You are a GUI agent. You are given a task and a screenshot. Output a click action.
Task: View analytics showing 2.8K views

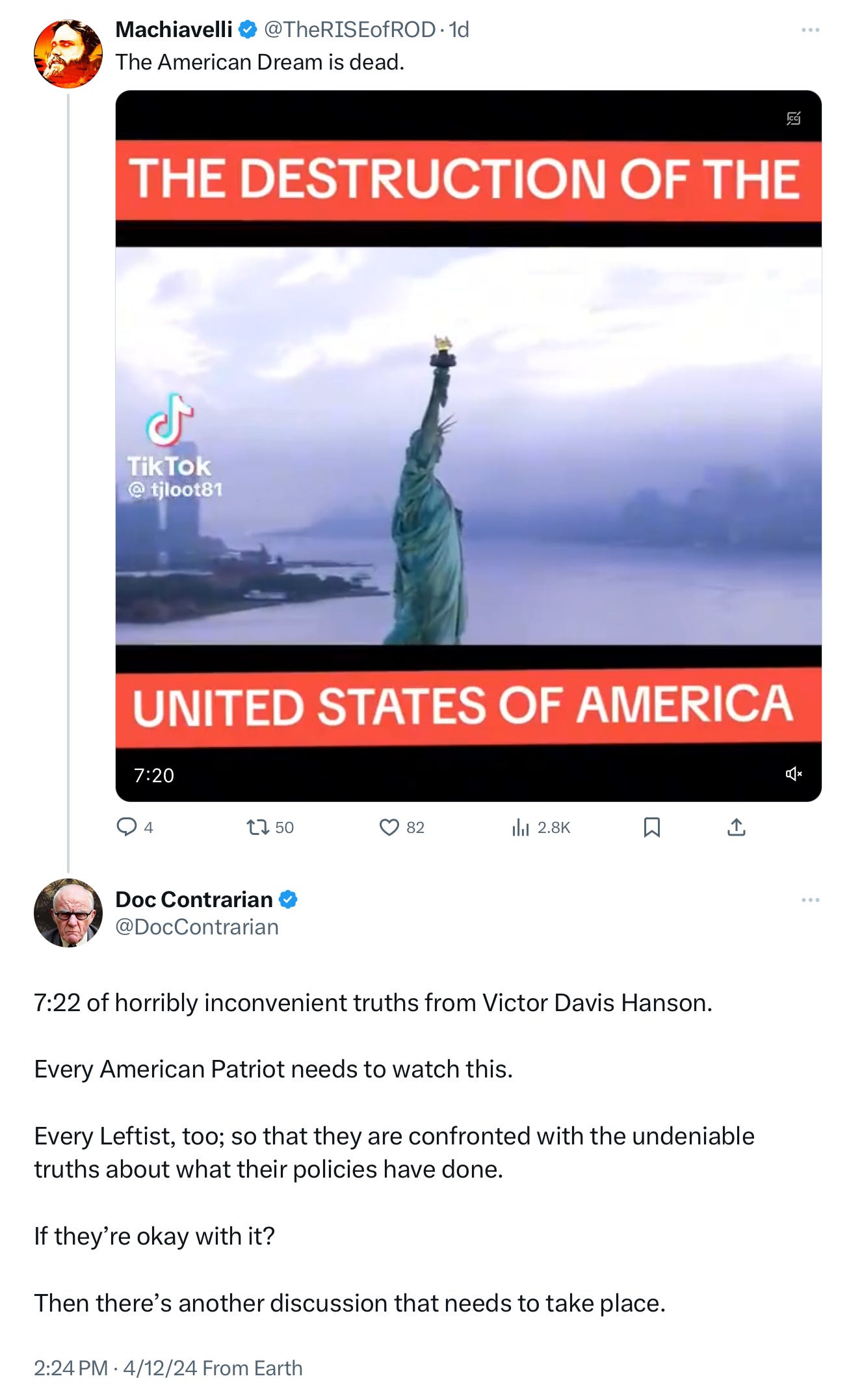coord(541,827)
